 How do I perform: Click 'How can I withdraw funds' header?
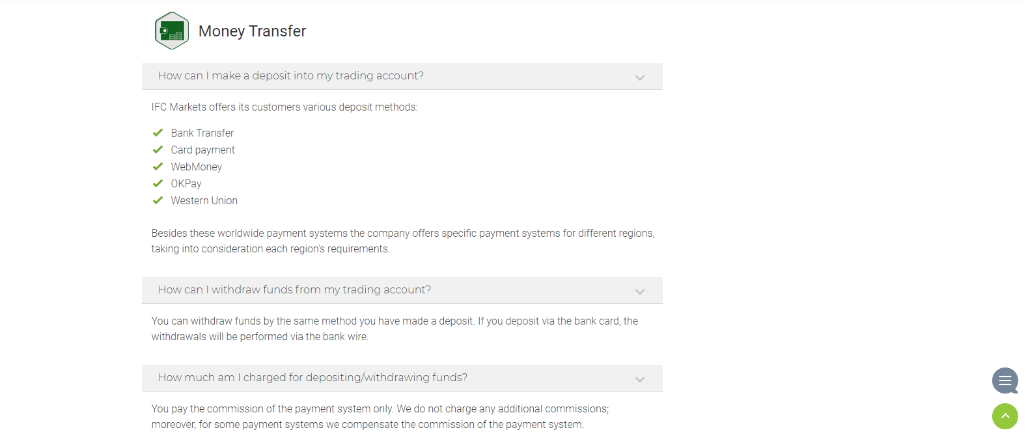pos(294,290)
